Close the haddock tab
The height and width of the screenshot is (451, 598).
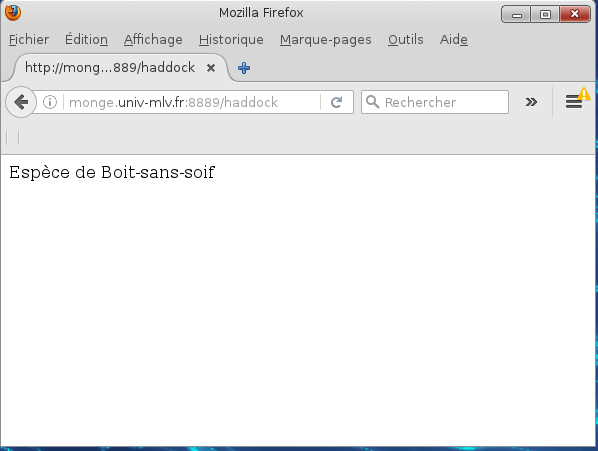(211, 68)
